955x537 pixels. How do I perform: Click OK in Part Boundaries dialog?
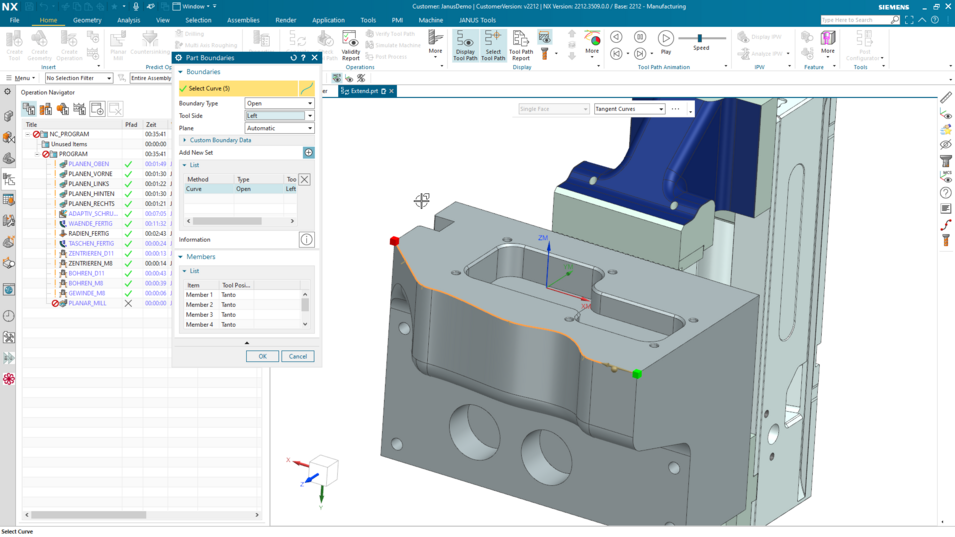coord(263,356)
